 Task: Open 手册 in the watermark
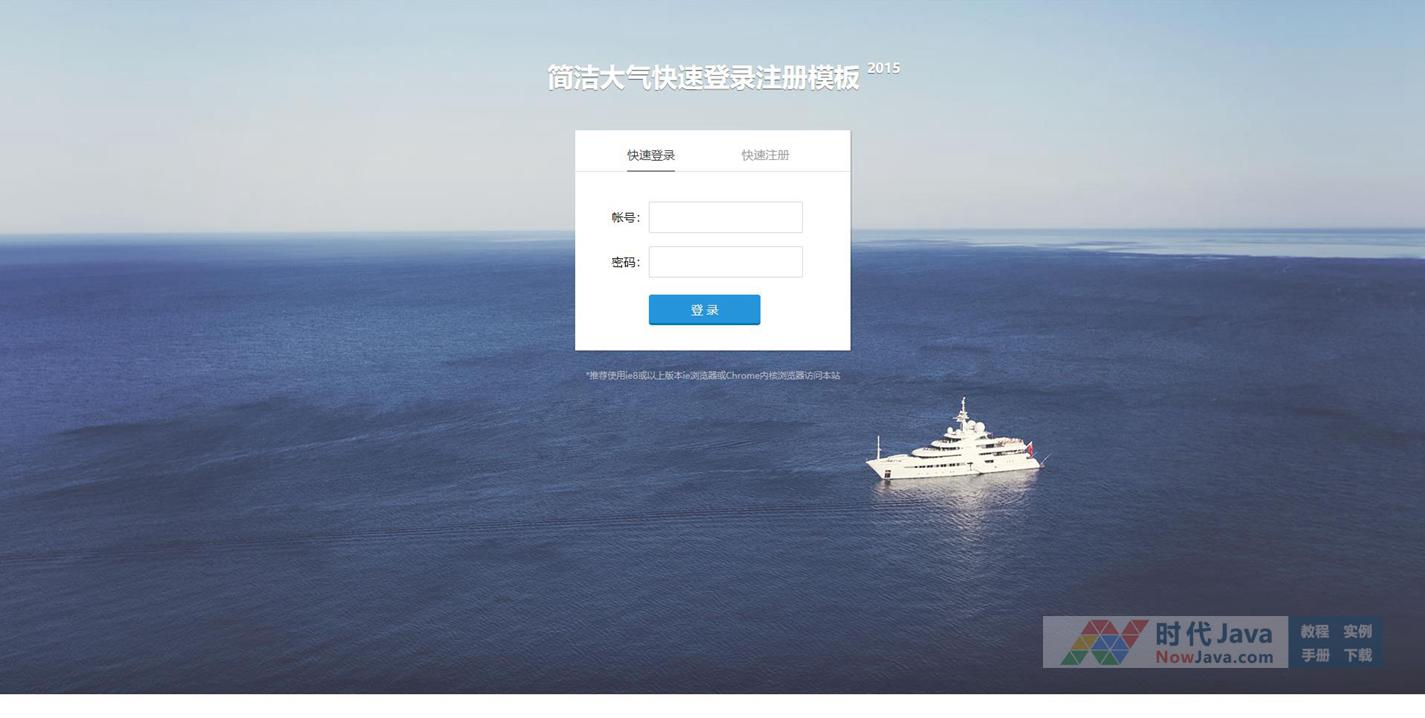[x=1314, y=655]
